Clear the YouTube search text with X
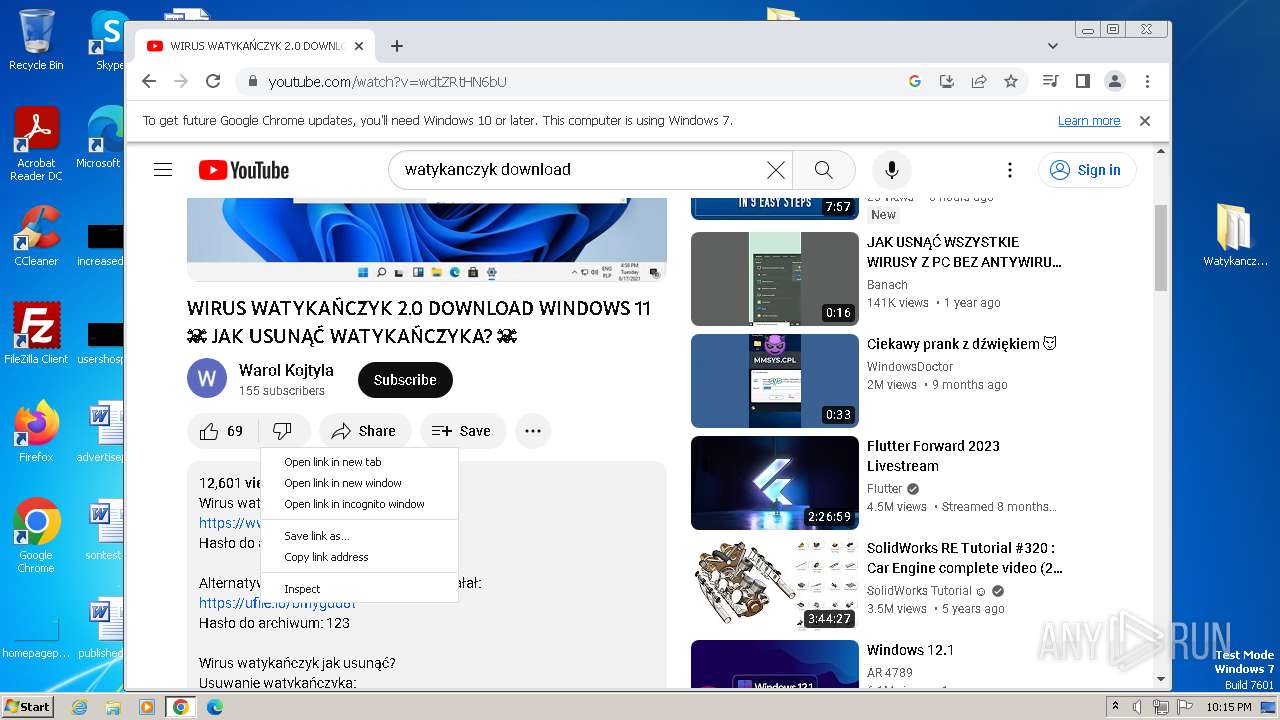The image size is (1280, 720). coord(776,170)
